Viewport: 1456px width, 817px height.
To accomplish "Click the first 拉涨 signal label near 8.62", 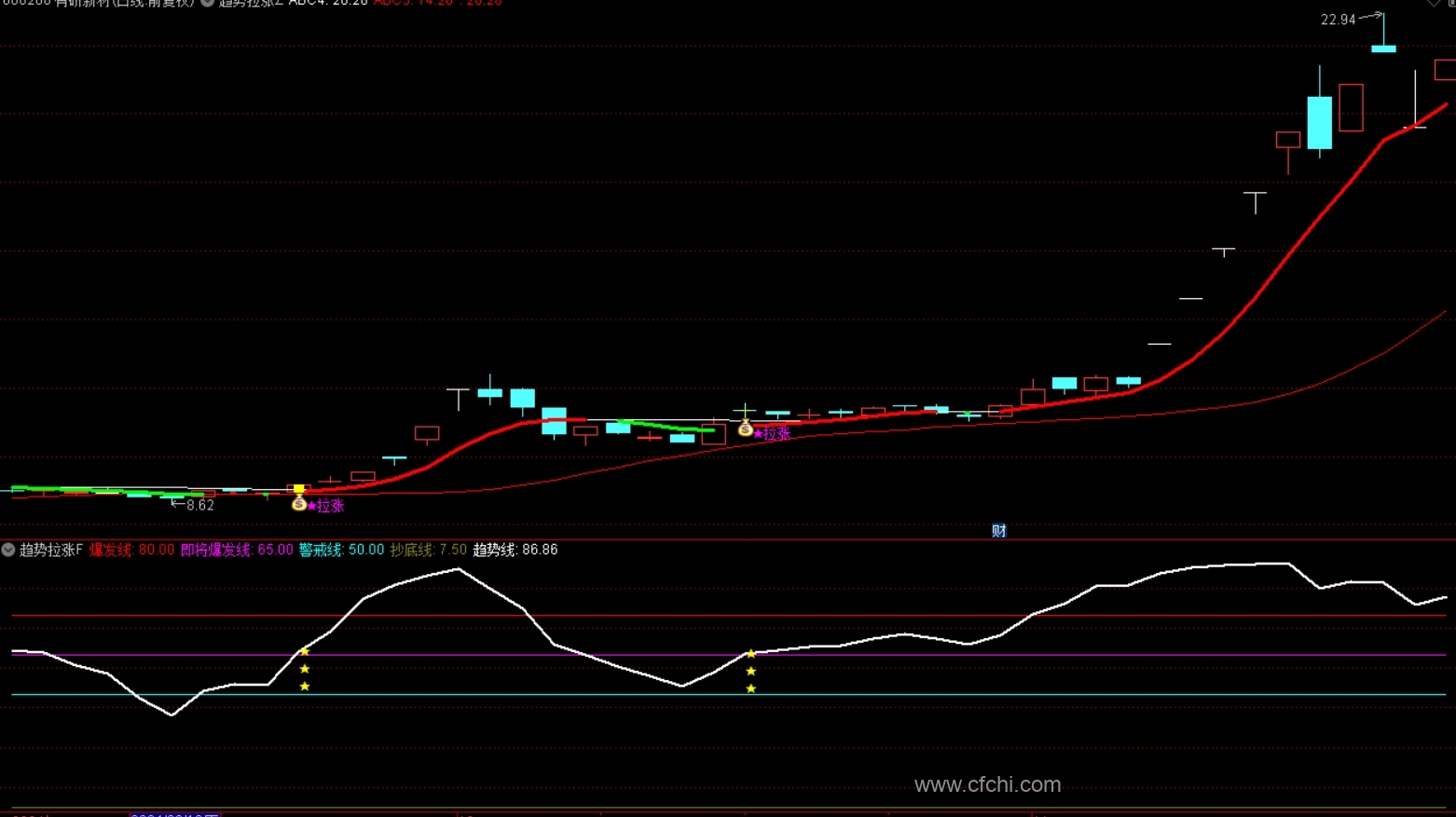I will pyautogui.click(x=325, y=506).
